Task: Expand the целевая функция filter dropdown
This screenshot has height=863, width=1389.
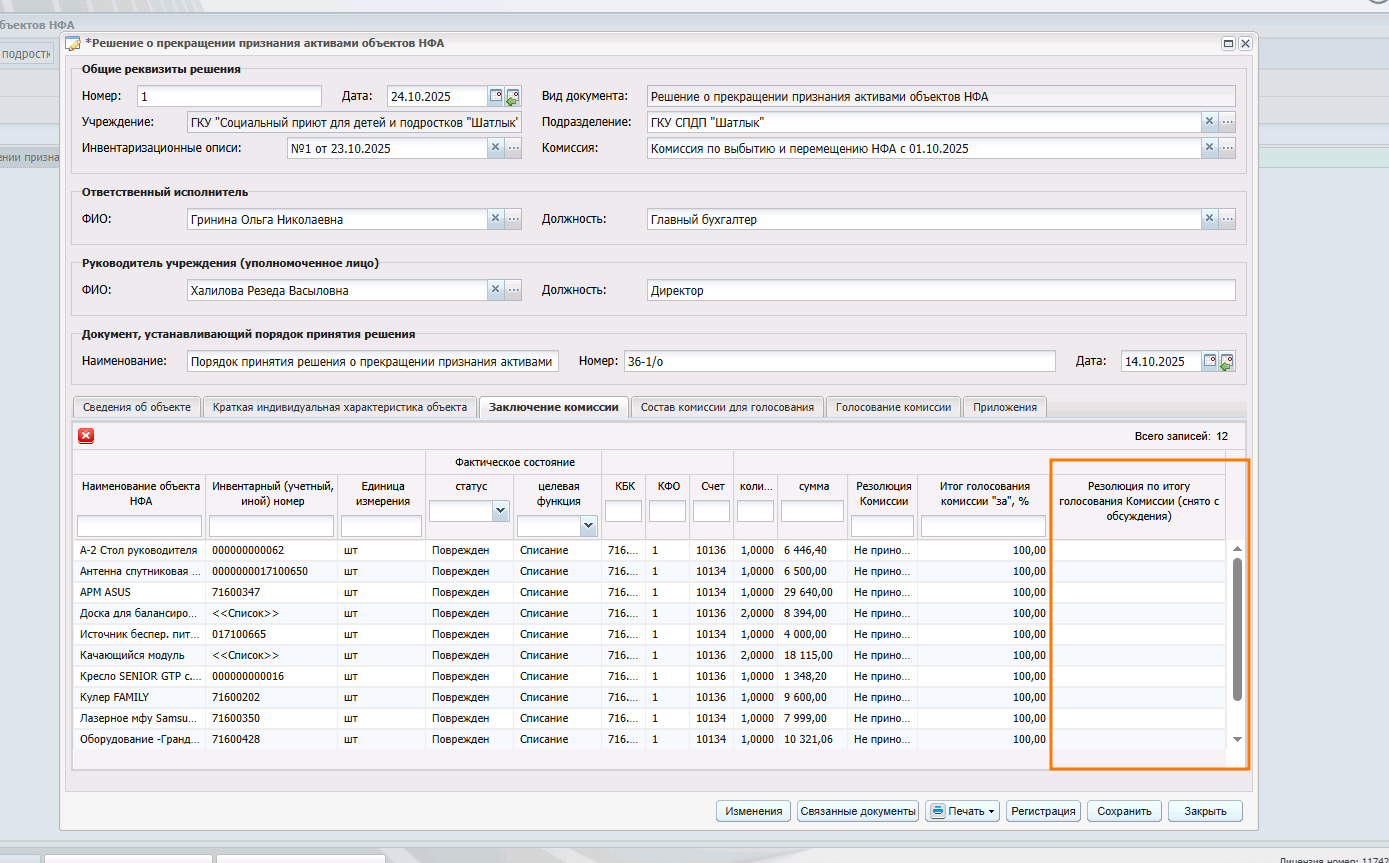Action: pyautogui.click(x=588, y=525)
